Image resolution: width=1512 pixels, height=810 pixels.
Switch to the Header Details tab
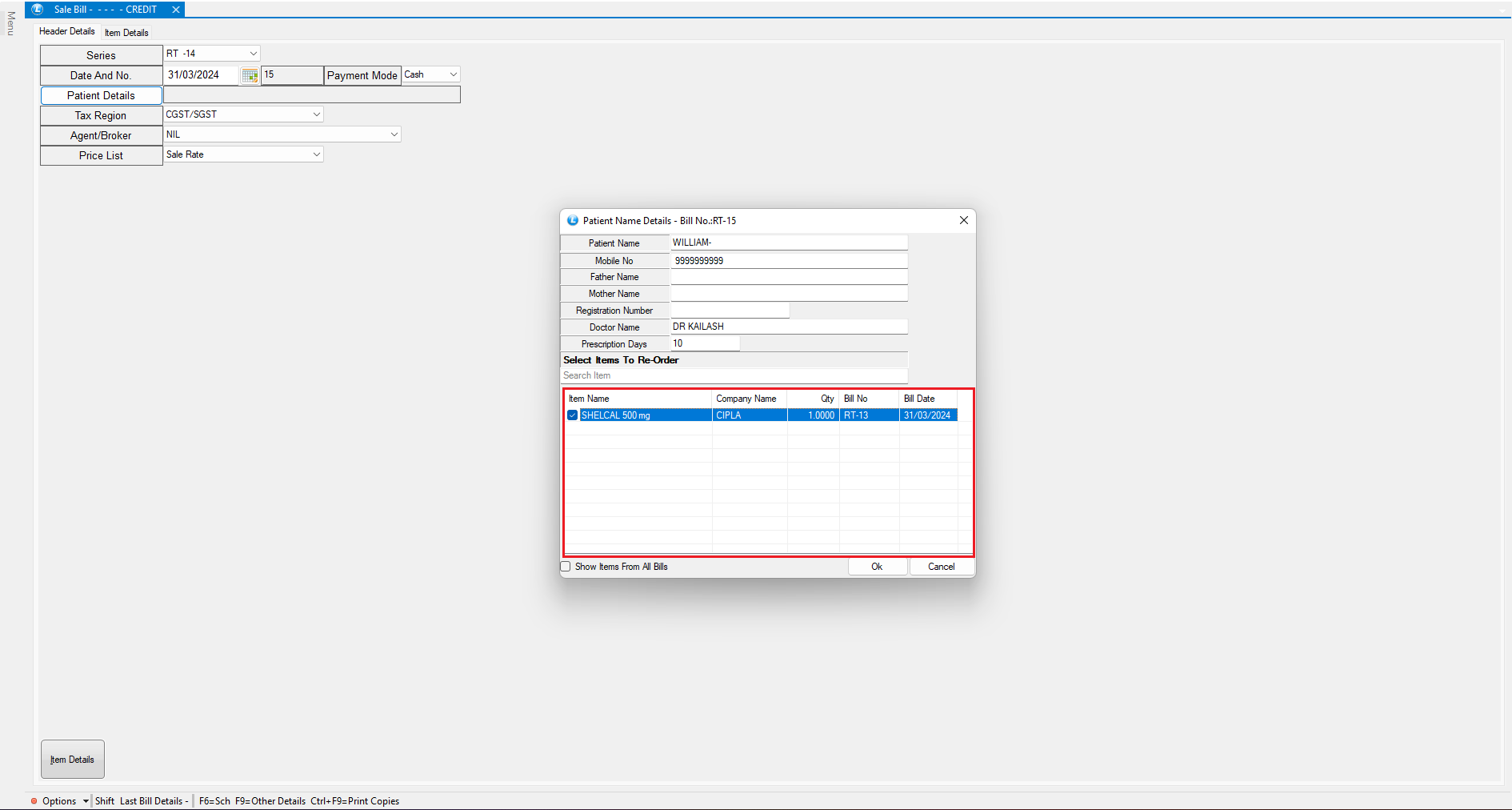[x=66, y=31]
